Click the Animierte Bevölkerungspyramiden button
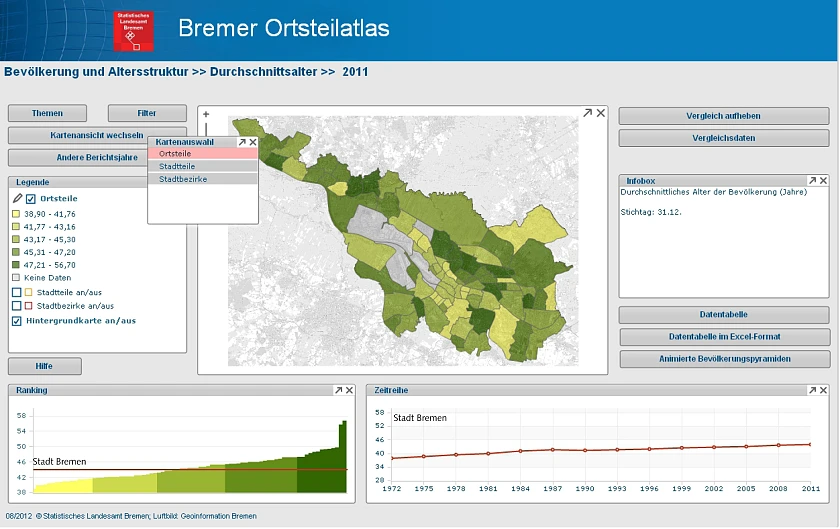840x529 pixels. click(x=724, y=359)
